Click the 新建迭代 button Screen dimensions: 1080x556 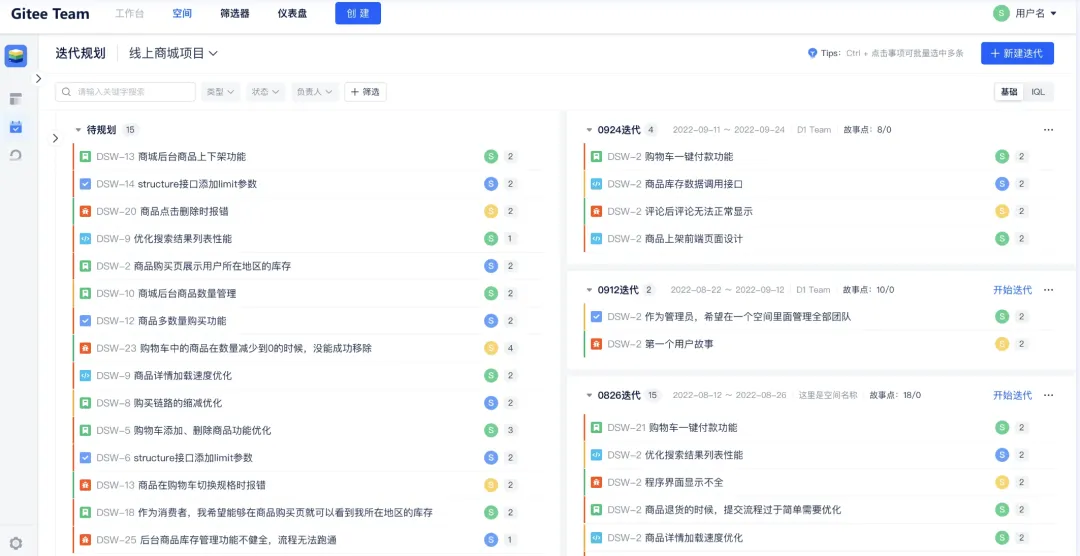pos(1017,53)
